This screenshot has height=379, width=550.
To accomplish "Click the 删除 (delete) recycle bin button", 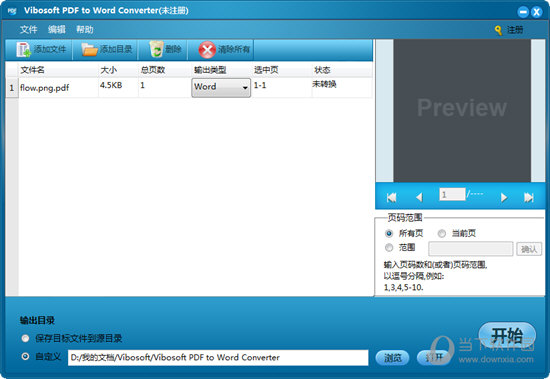I will (164, 50).
